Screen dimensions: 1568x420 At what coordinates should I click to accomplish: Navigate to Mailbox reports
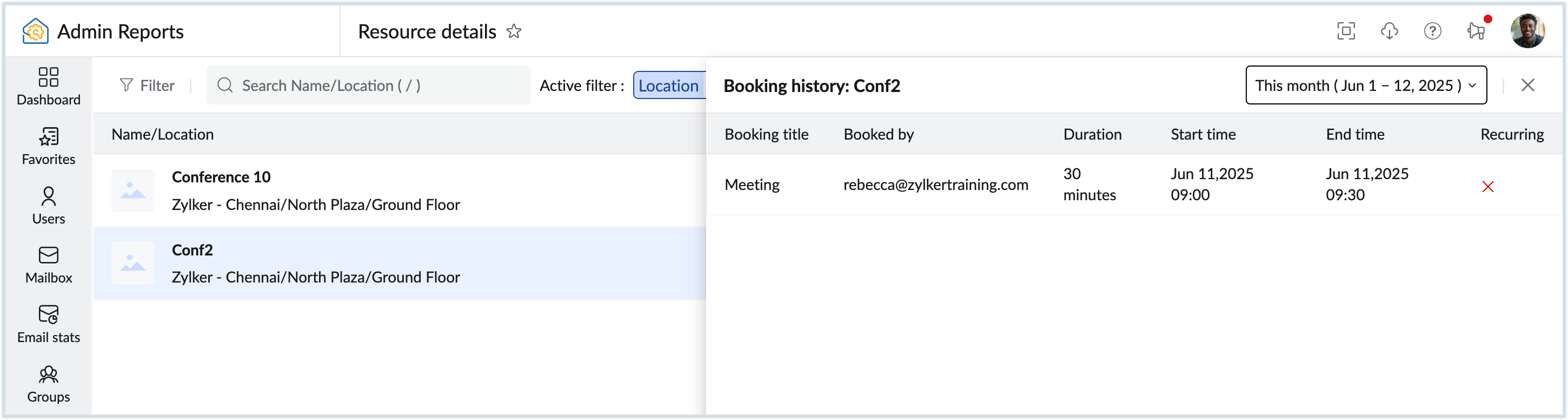click(48, 265)
